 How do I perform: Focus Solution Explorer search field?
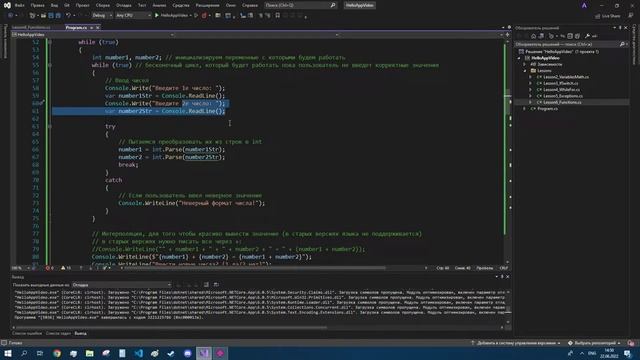[567, 44]
